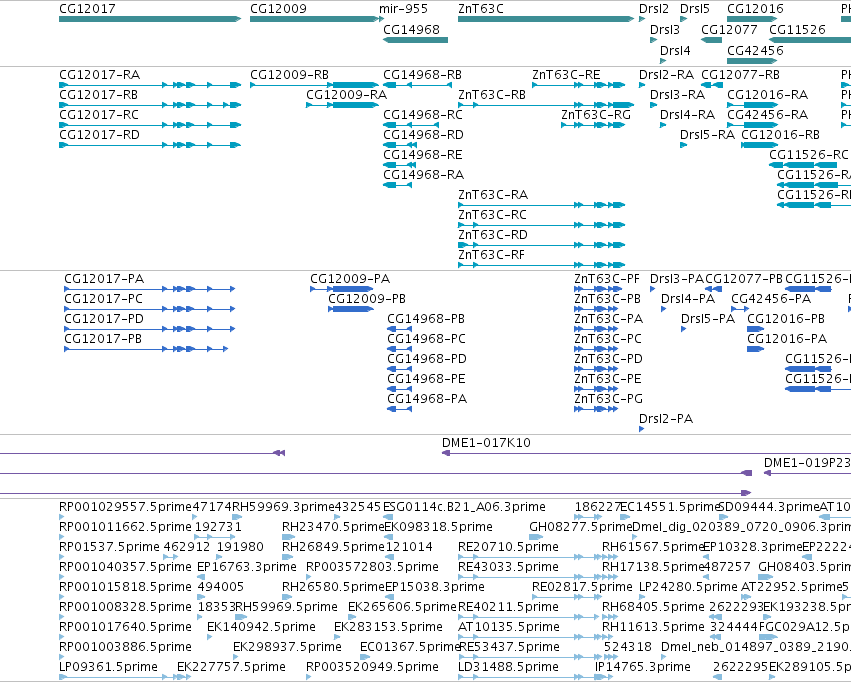Click the Drsl5 gene label
The width and height of the screenshot is (851, 682).
695,9
